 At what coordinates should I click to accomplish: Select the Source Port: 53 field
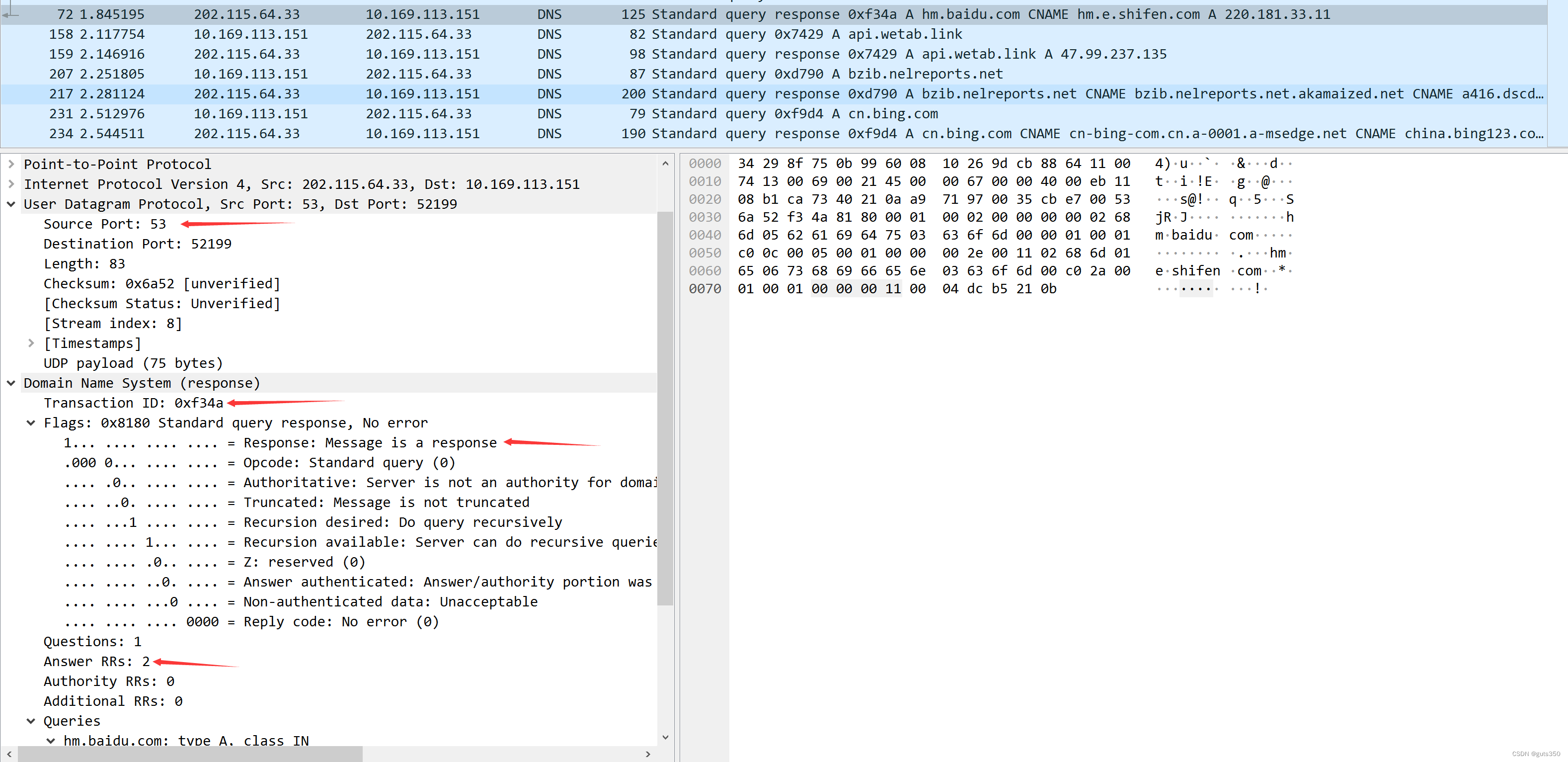pos(105,224)
